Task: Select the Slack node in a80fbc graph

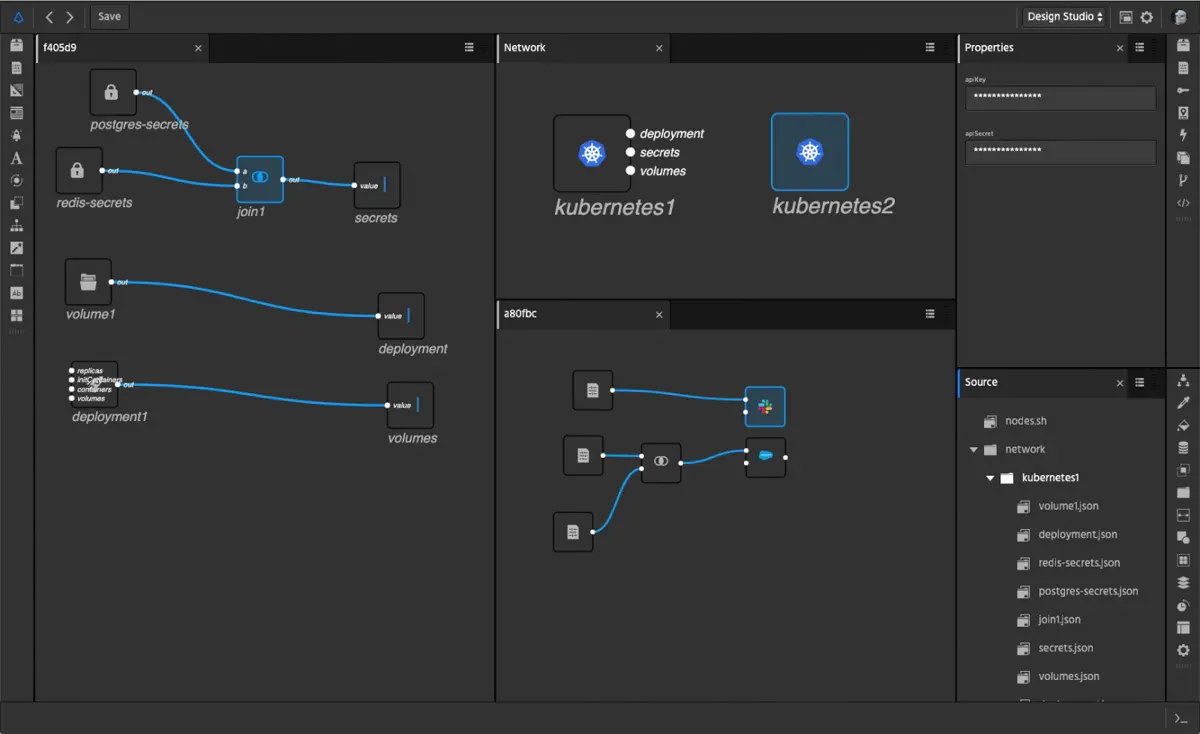Action: coord(765,406)
